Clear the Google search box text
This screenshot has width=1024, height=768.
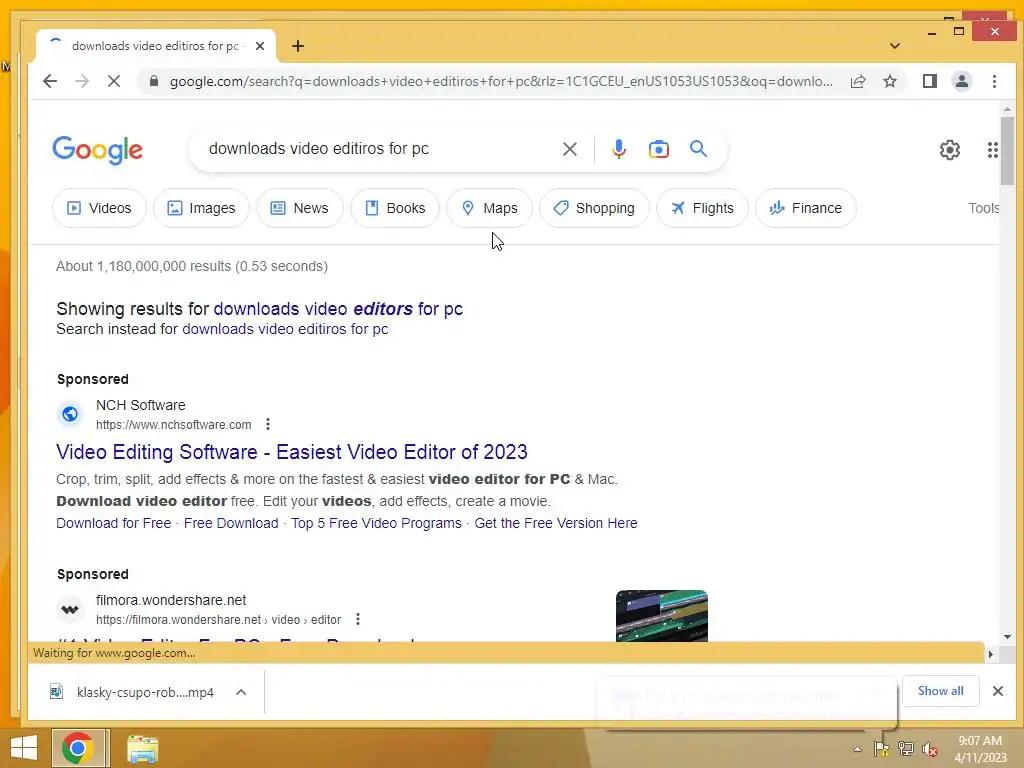point(569,149)
